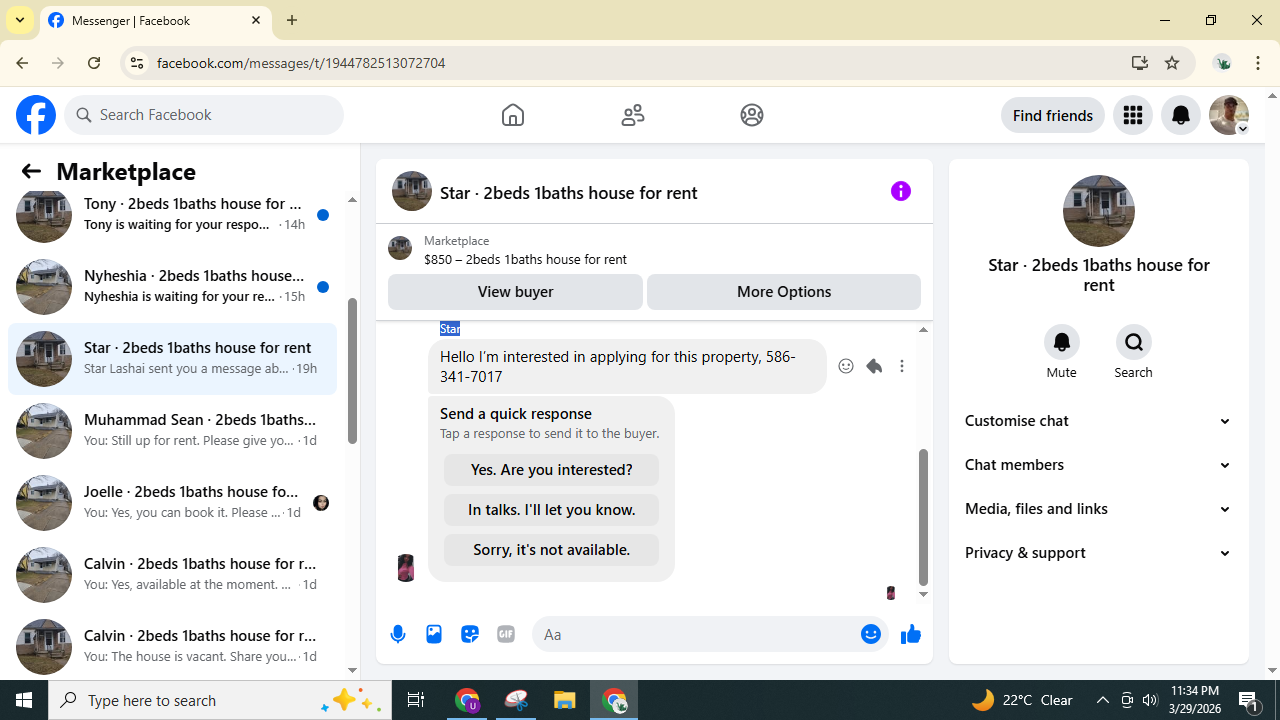Open the Friends icon in top navigation
Viewport: 1280px width, 720px height.
tap(633, 115)
